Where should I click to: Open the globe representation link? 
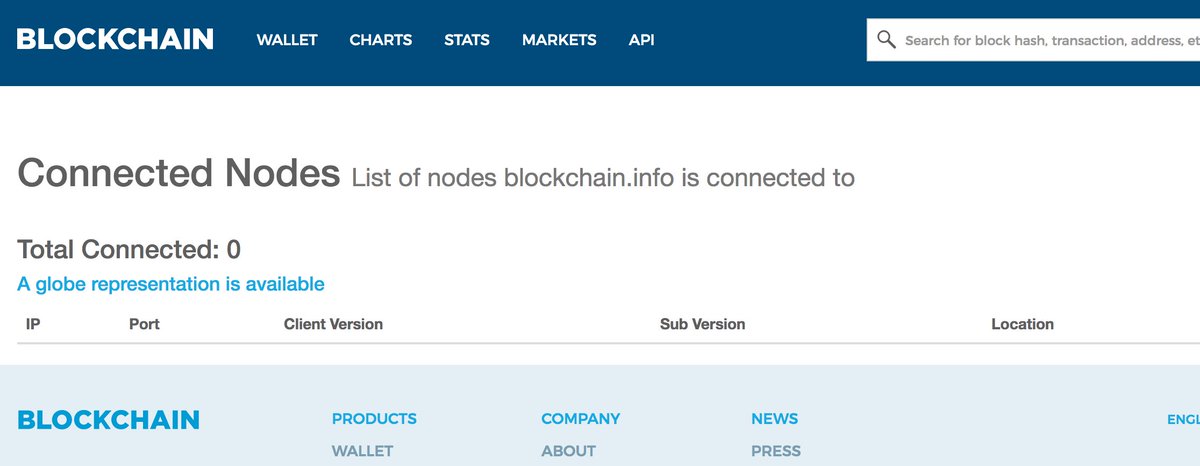click(171, 284)
